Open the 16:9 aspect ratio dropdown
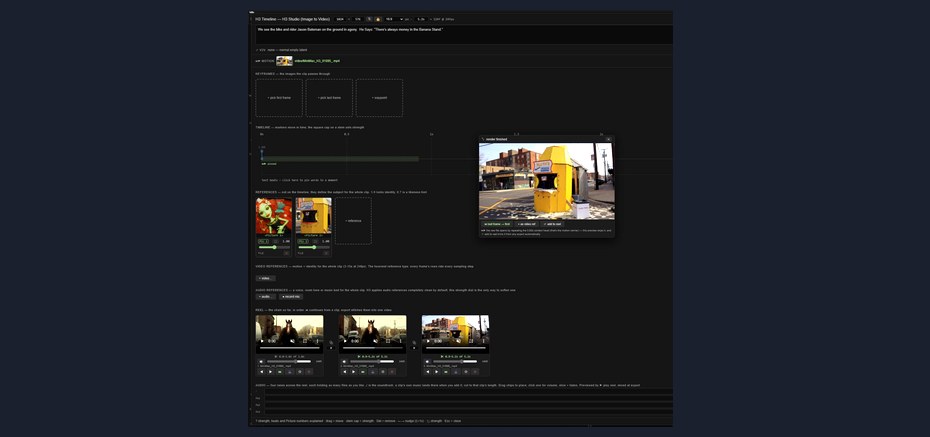 [x=394, y=19]
